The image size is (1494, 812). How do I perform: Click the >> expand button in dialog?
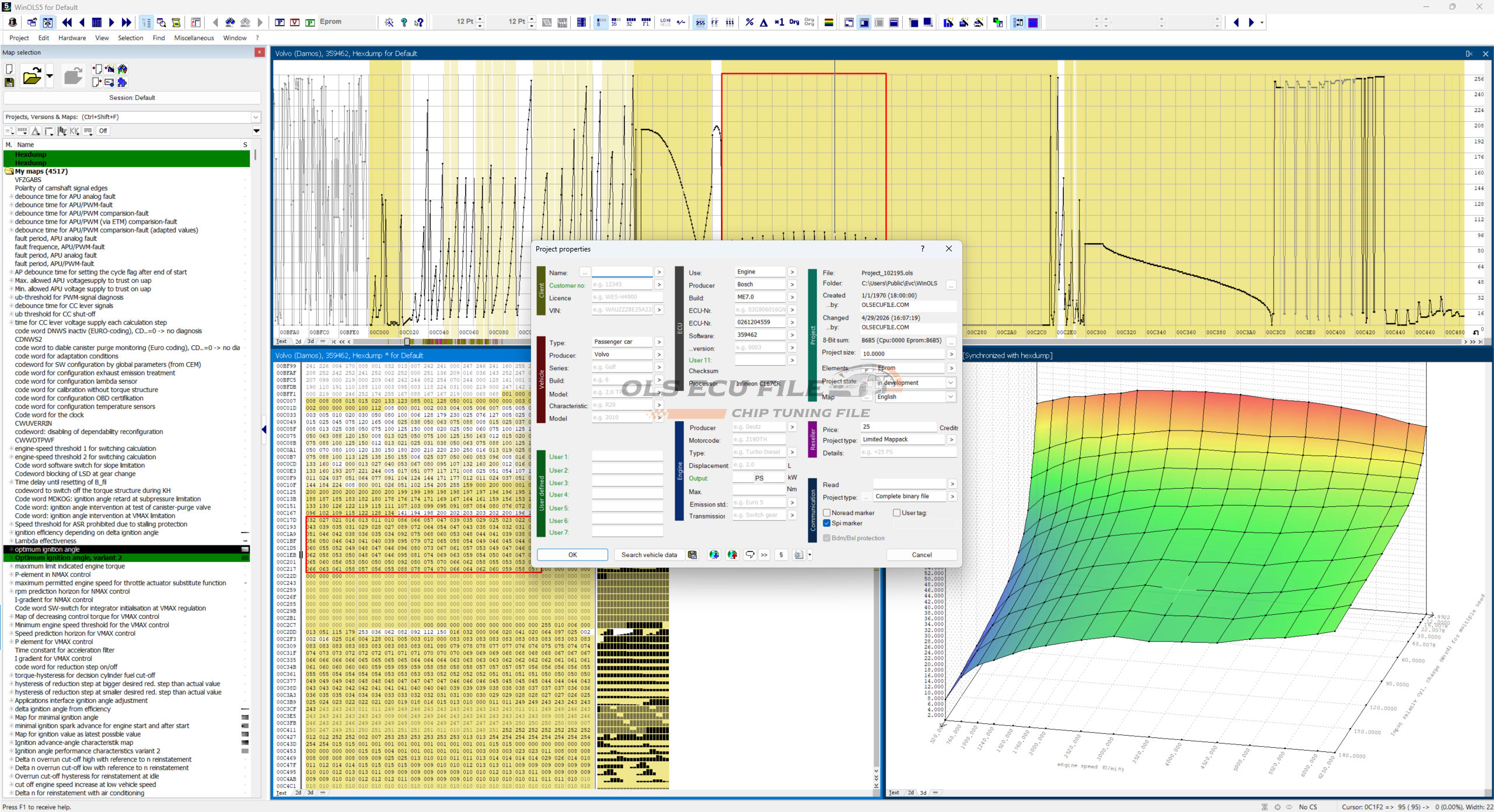click(764, 555)
